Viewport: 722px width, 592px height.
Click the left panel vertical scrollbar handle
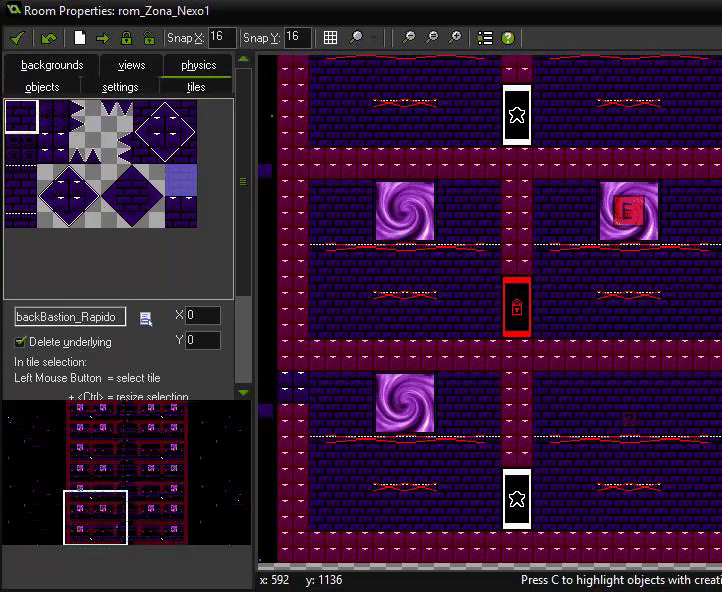(244, 181)
